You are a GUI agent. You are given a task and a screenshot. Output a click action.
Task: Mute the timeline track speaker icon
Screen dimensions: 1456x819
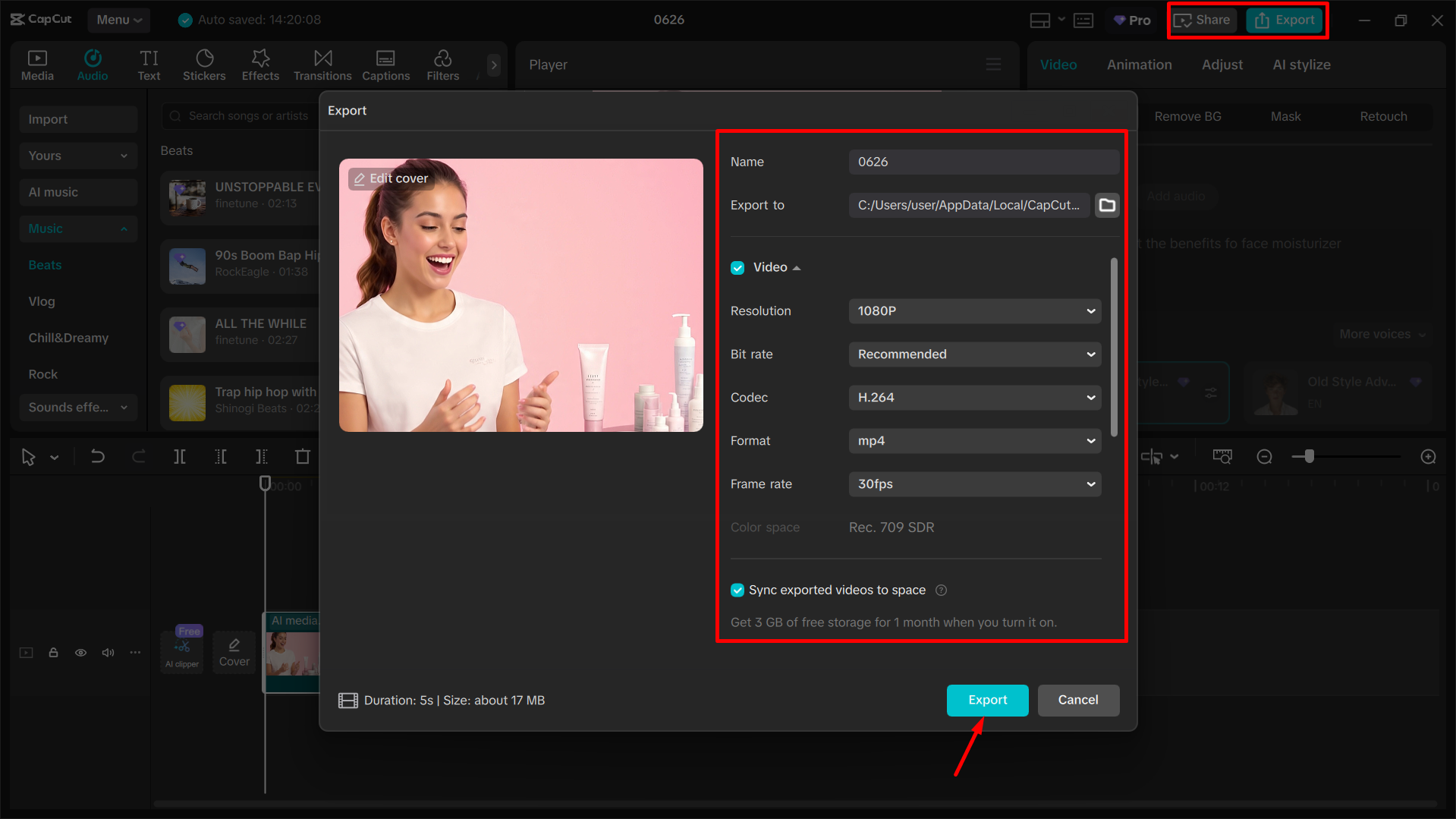point(108,653)
